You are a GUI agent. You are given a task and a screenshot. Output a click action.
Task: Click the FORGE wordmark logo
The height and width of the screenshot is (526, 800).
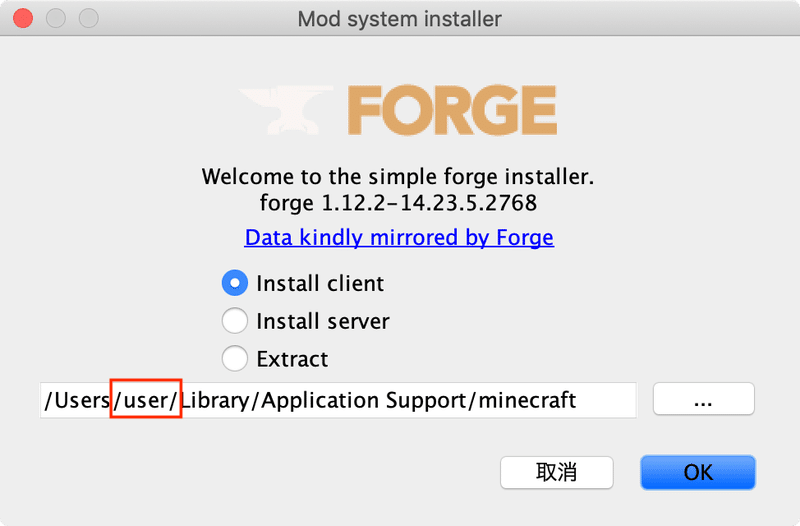[x=451, y=111]
